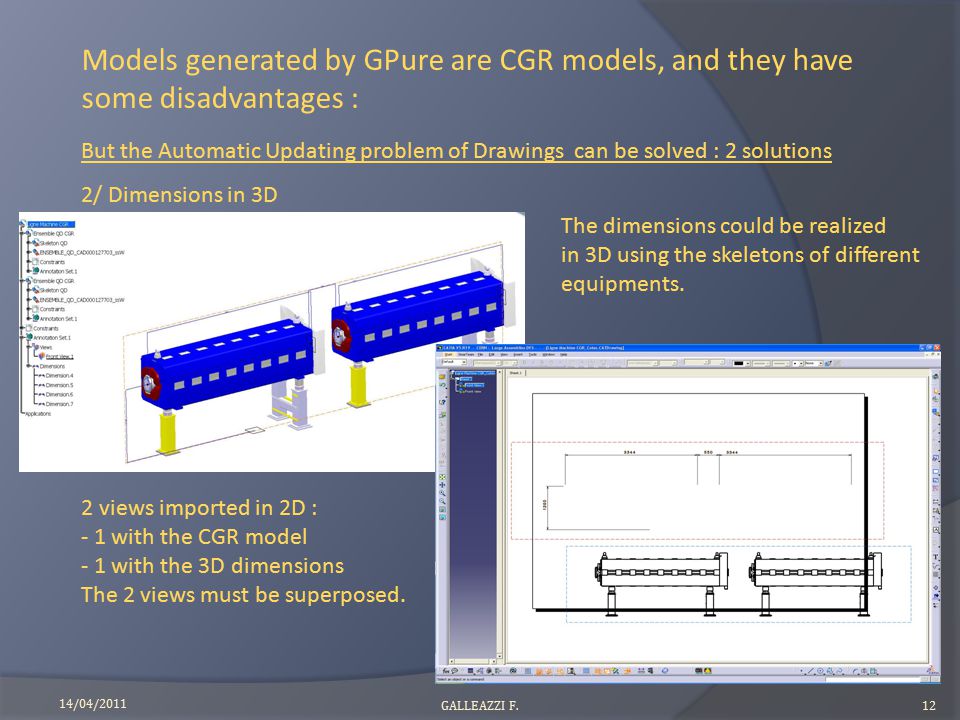Open the Help menu in CATIA
Viewport: 960px width, 720px height.
(563, 354)
